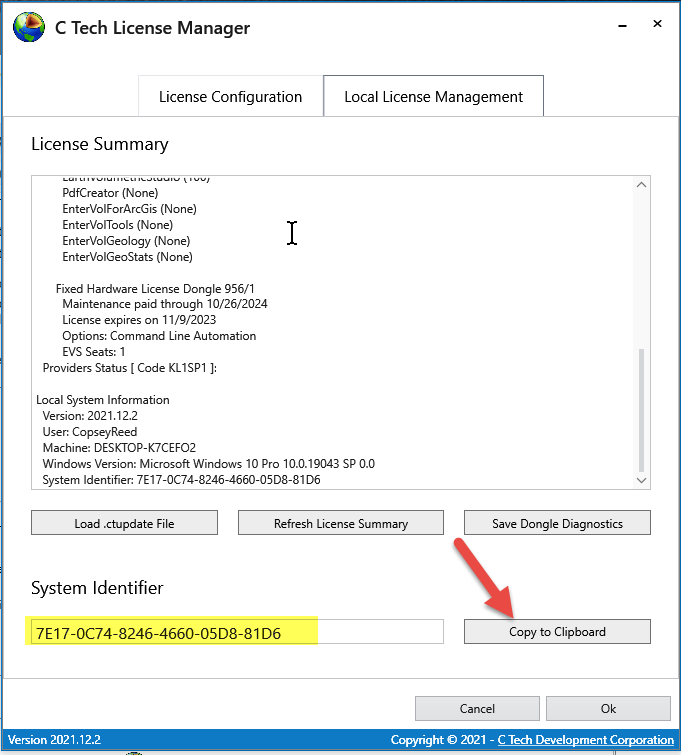Save Dongle Diagnostics
Image resolution: width=681 pixels, height=755 pixels.
[557, 523]
